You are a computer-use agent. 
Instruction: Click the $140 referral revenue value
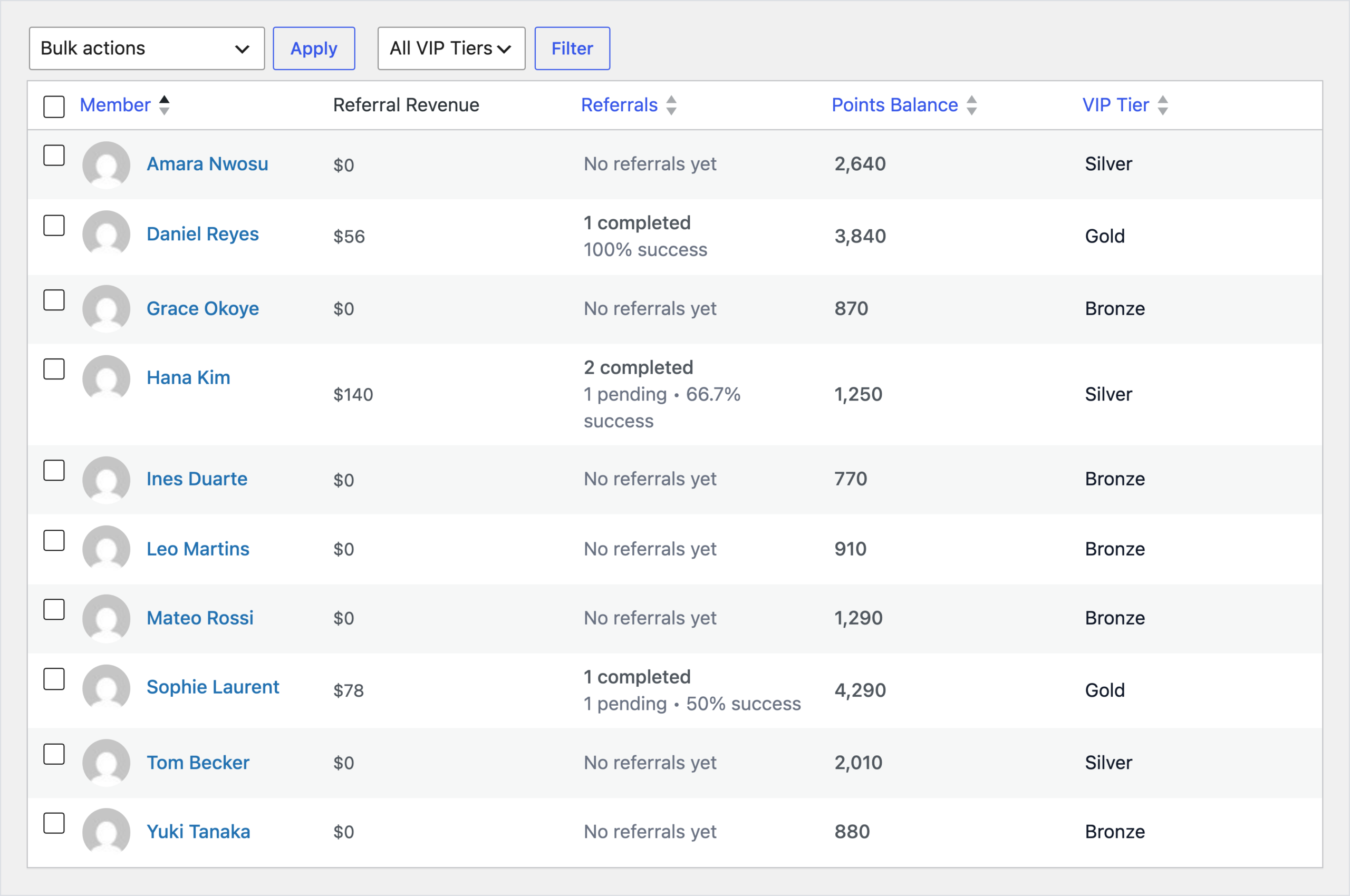353,395
